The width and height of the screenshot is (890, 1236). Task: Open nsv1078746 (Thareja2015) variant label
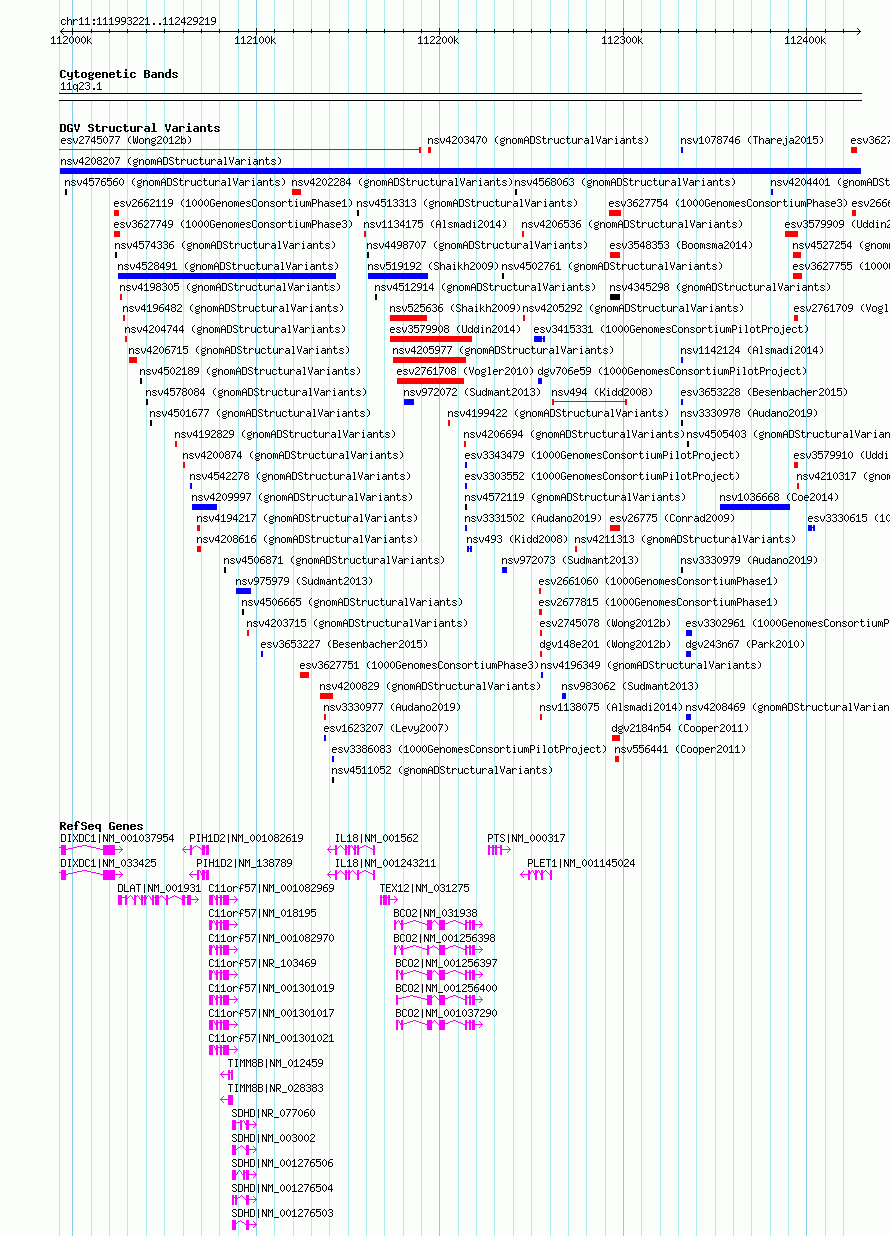point(752,141)
